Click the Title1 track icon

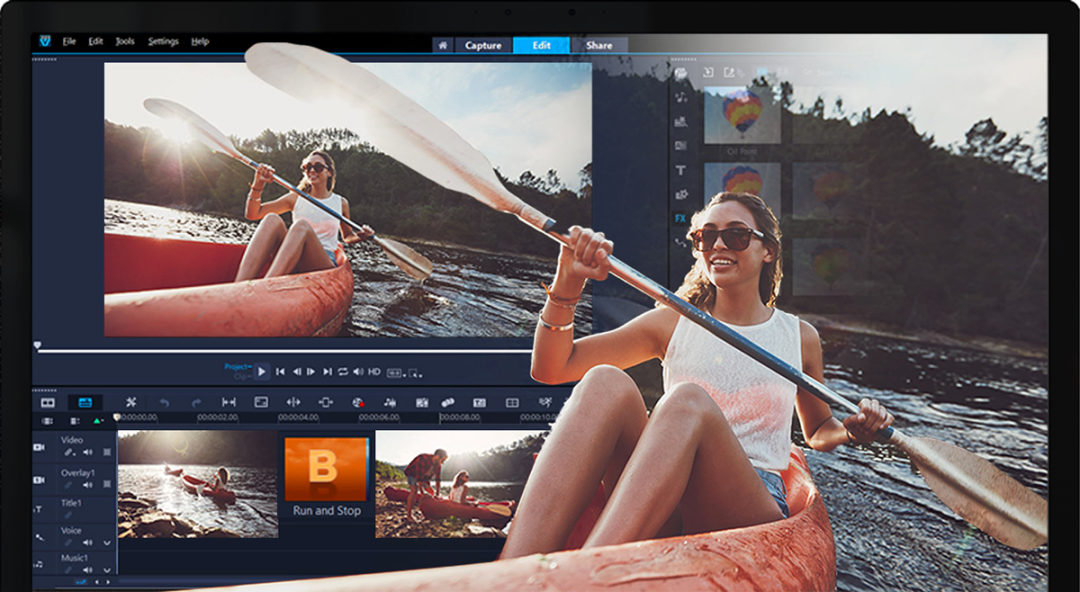pyautogui.click(x=39, y=509)
